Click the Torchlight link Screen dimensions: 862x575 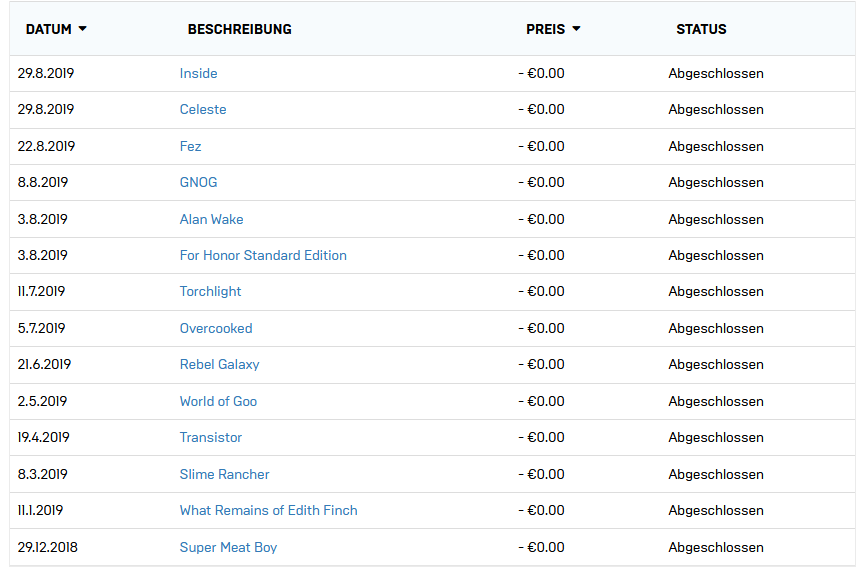point(210,291)
